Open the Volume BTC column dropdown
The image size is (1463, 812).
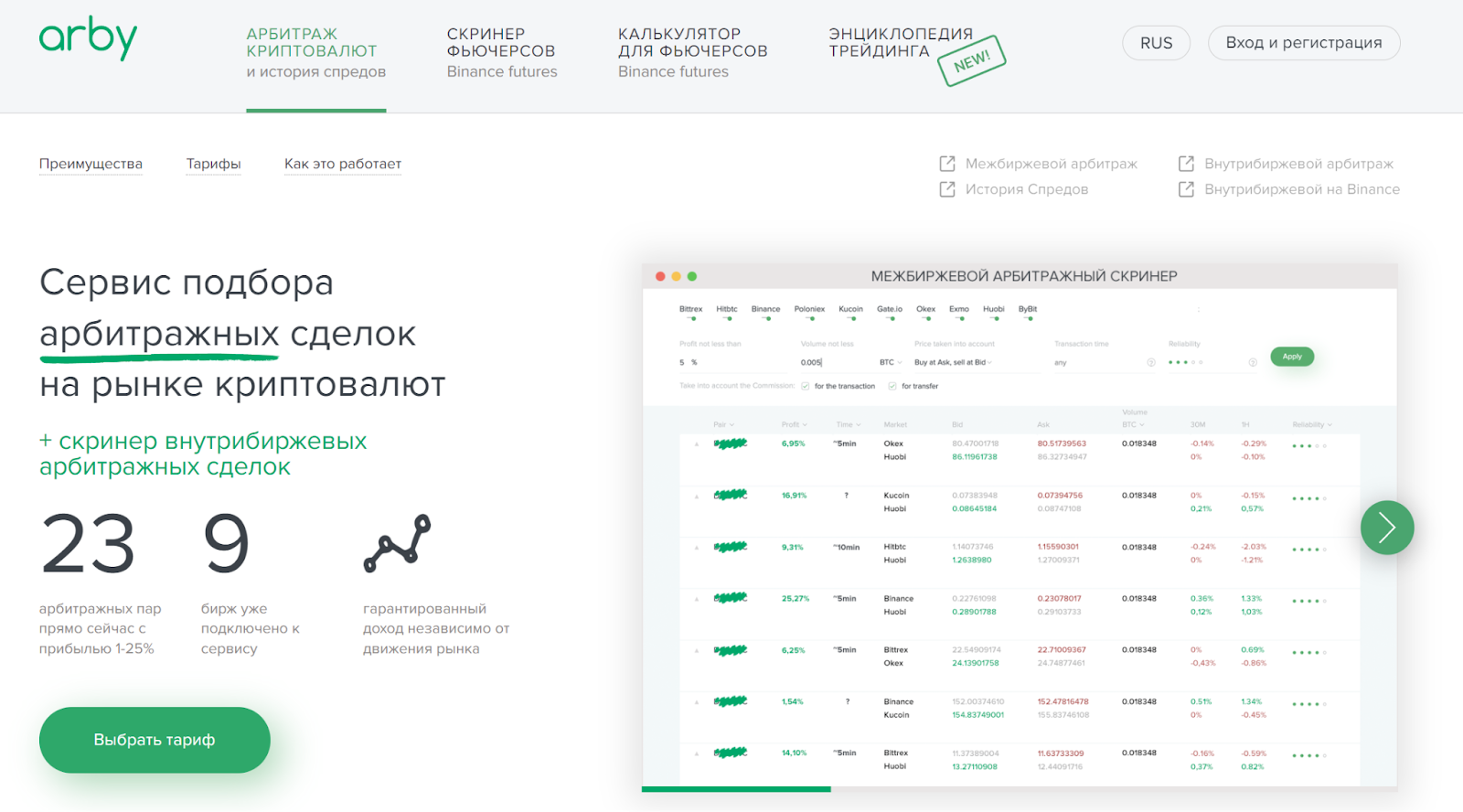point(1134,424)
